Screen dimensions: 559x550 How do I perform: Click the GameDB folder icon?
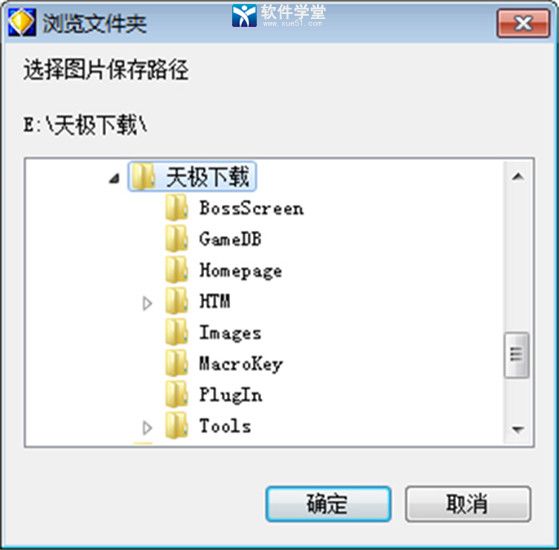point(176,239)
